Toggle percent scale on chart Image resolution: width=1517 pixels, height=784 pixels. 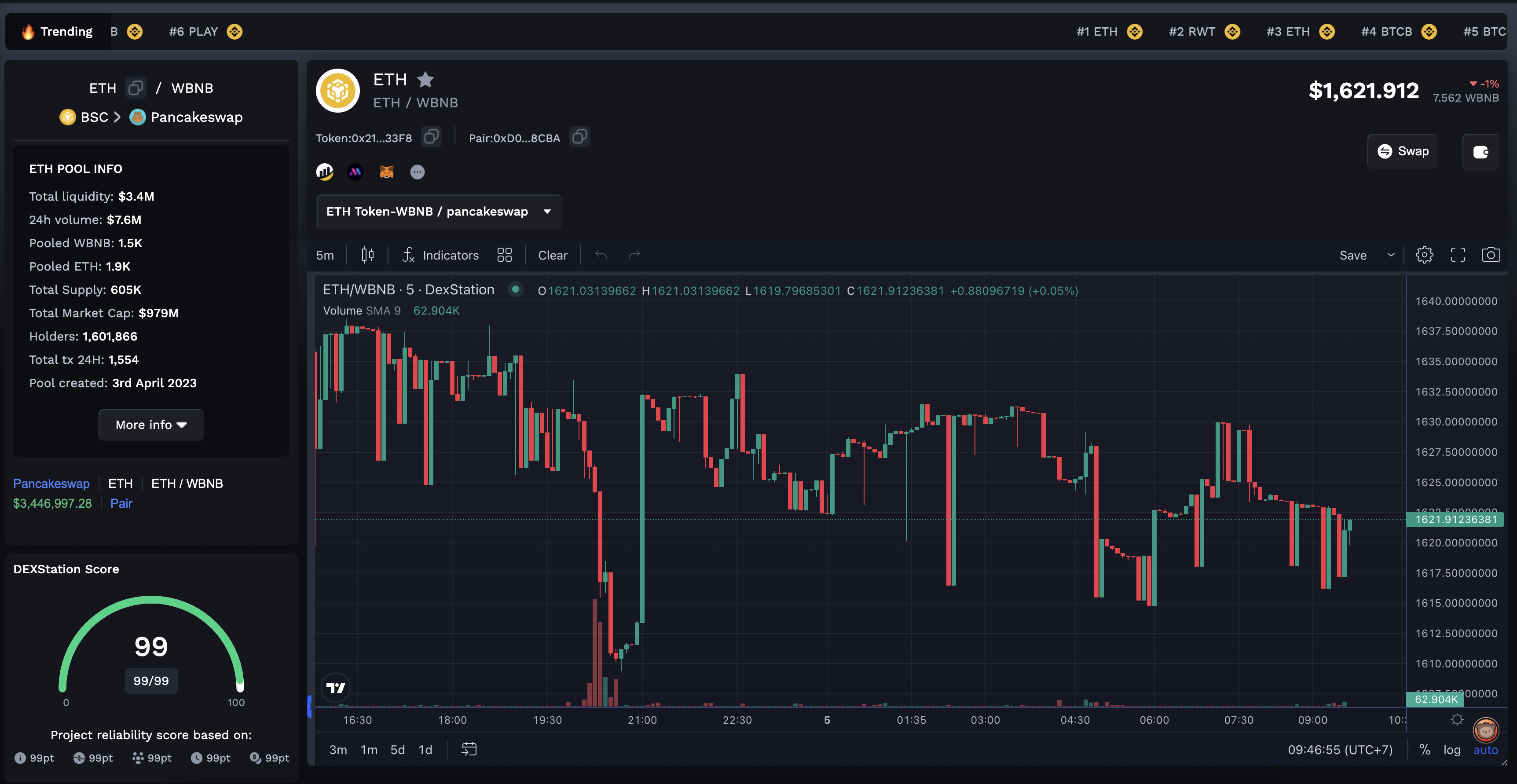pos(1425,750)
